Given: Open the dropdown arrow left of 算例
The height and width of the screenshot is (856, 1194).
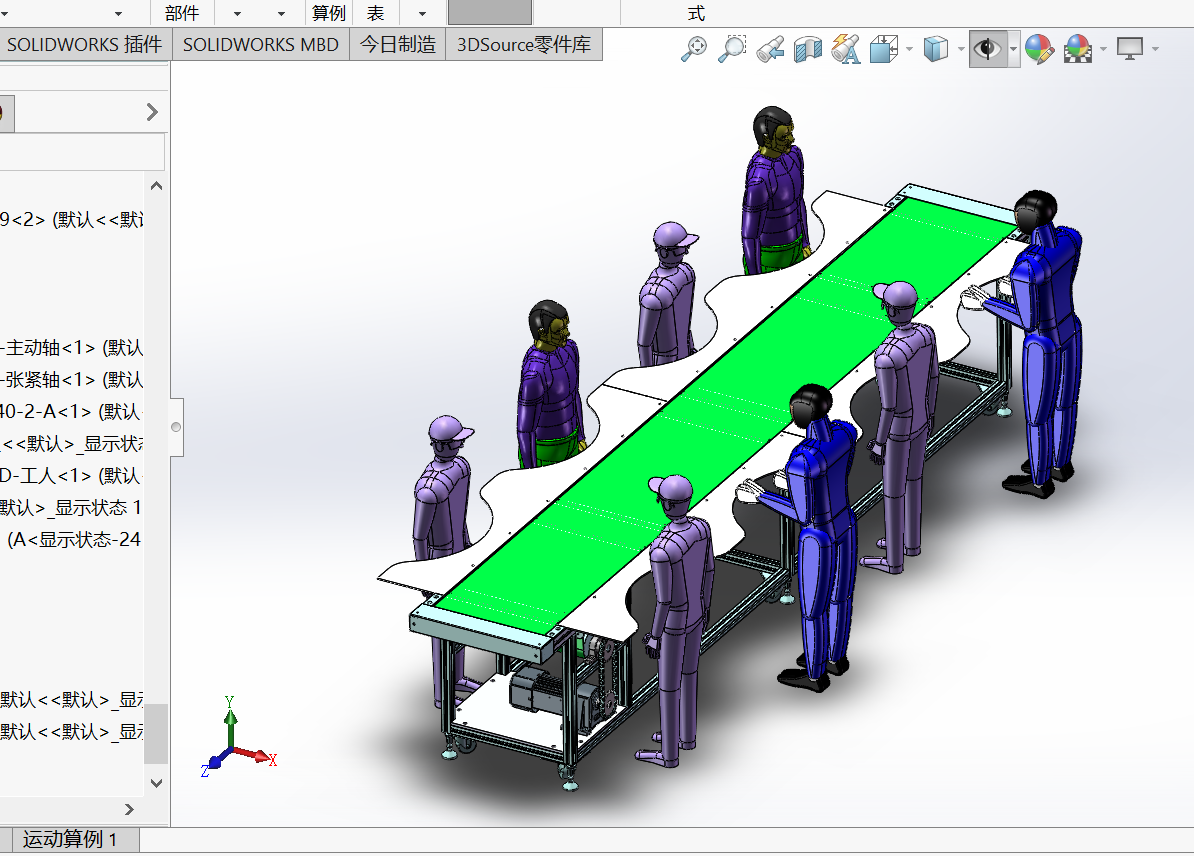Looking at the screenshot, I should click(x=281, y=14).
